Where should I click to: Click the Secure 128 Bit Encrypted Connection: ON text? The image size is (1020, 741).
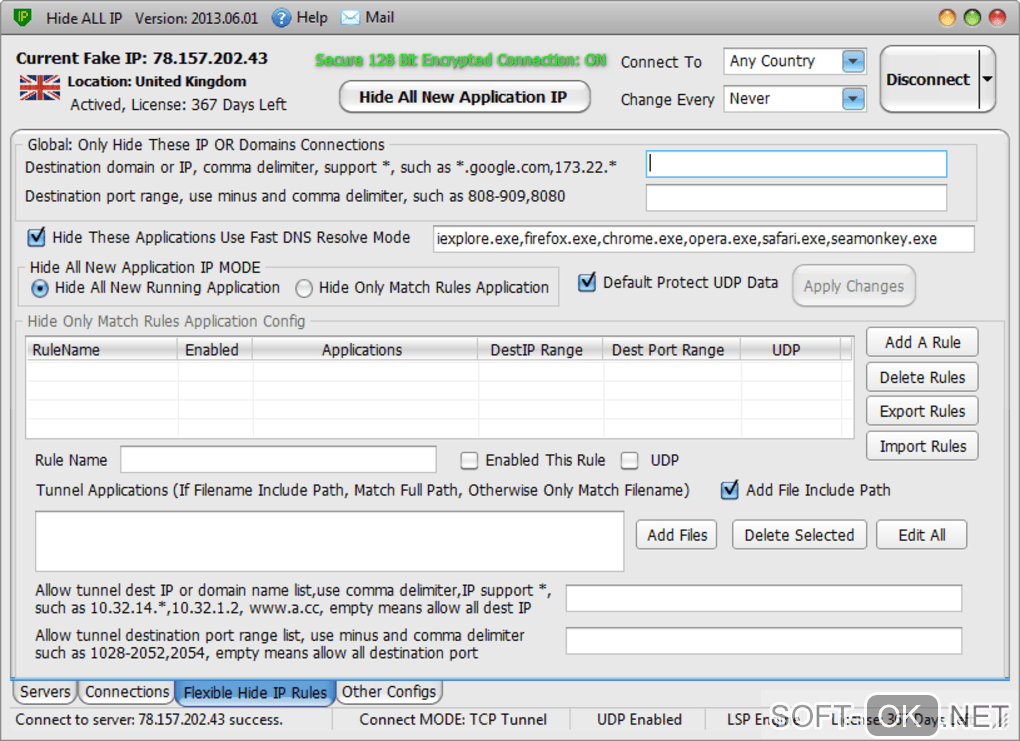tap(461, 61)
